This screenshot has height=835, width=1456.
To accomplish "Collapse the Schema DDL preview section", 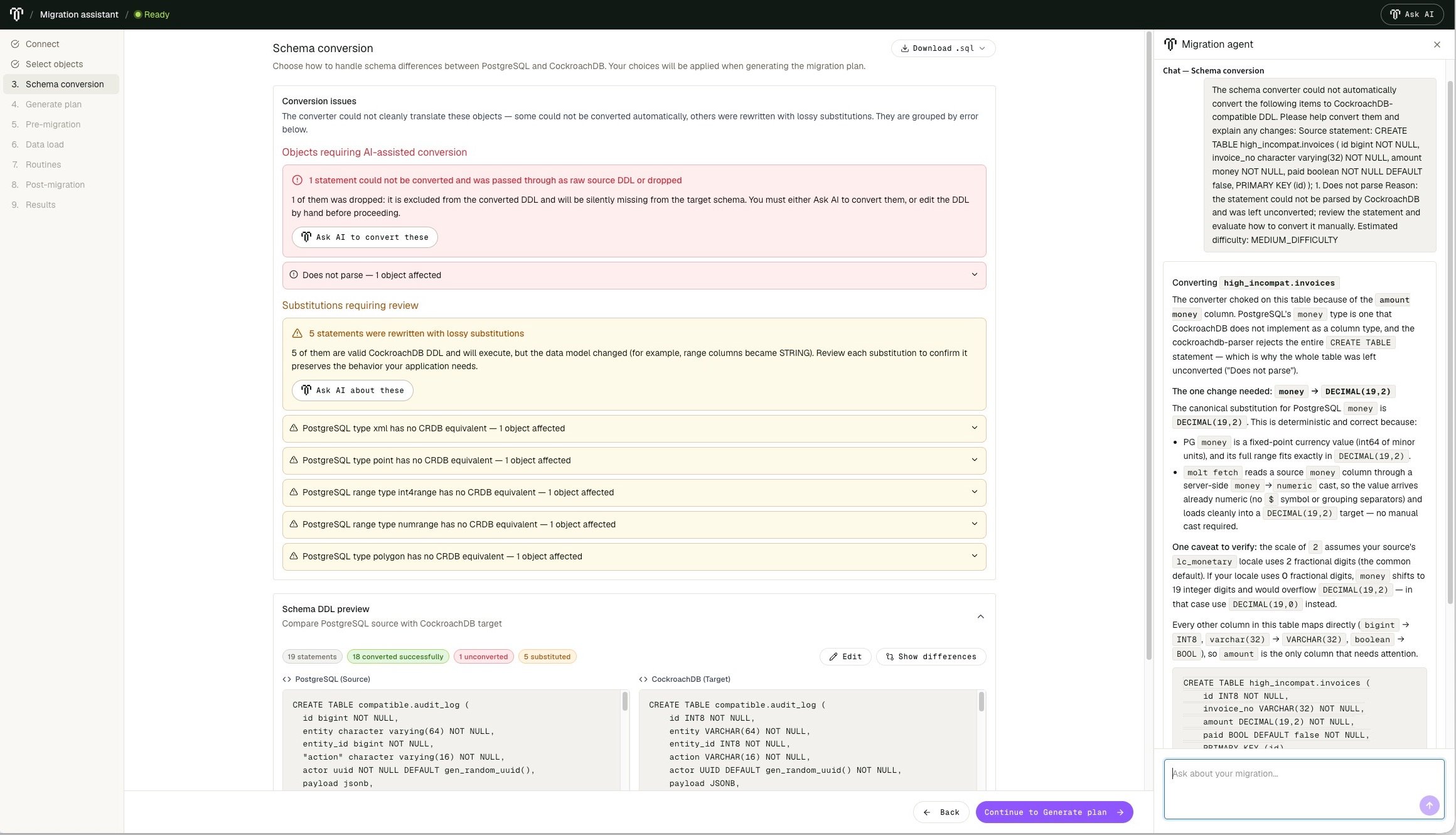I will [x=980, y=617].
